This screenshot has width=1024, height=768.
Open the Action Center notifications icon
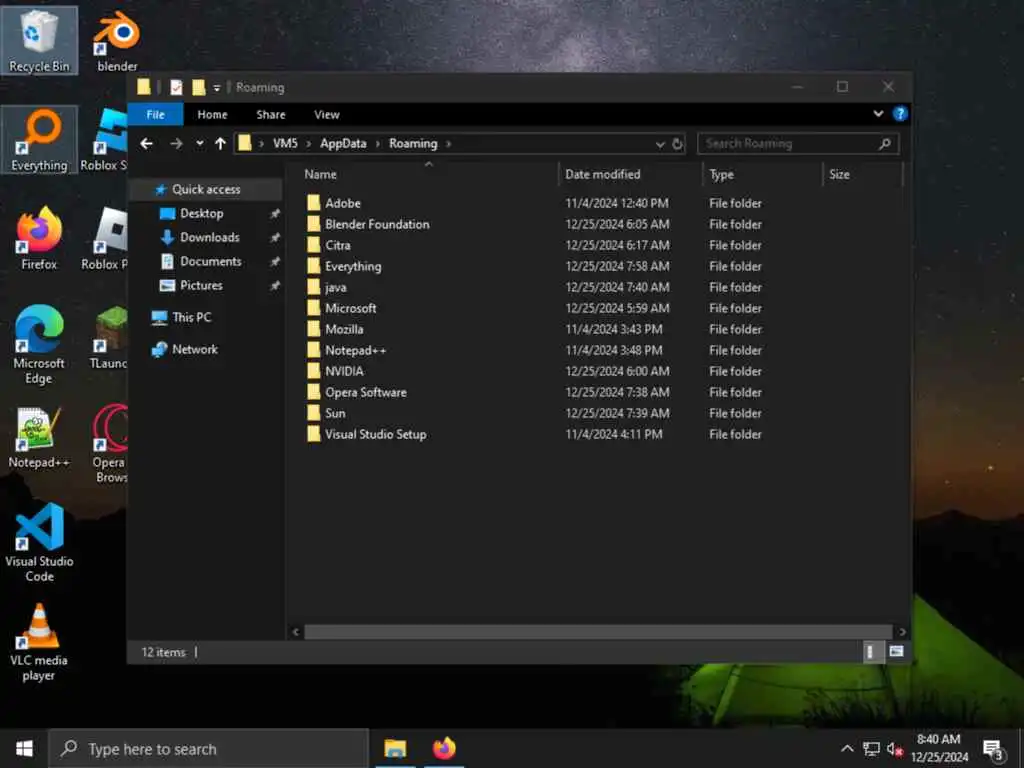[x=993, y=749]
